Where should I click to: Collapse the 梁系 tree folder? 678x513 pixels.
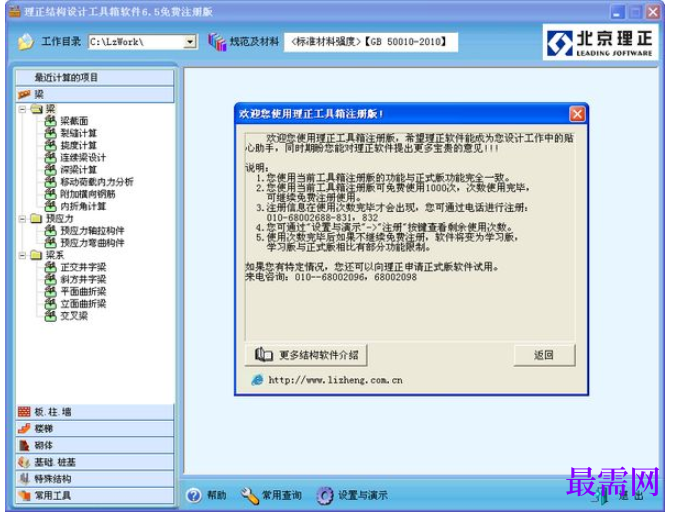23,255
